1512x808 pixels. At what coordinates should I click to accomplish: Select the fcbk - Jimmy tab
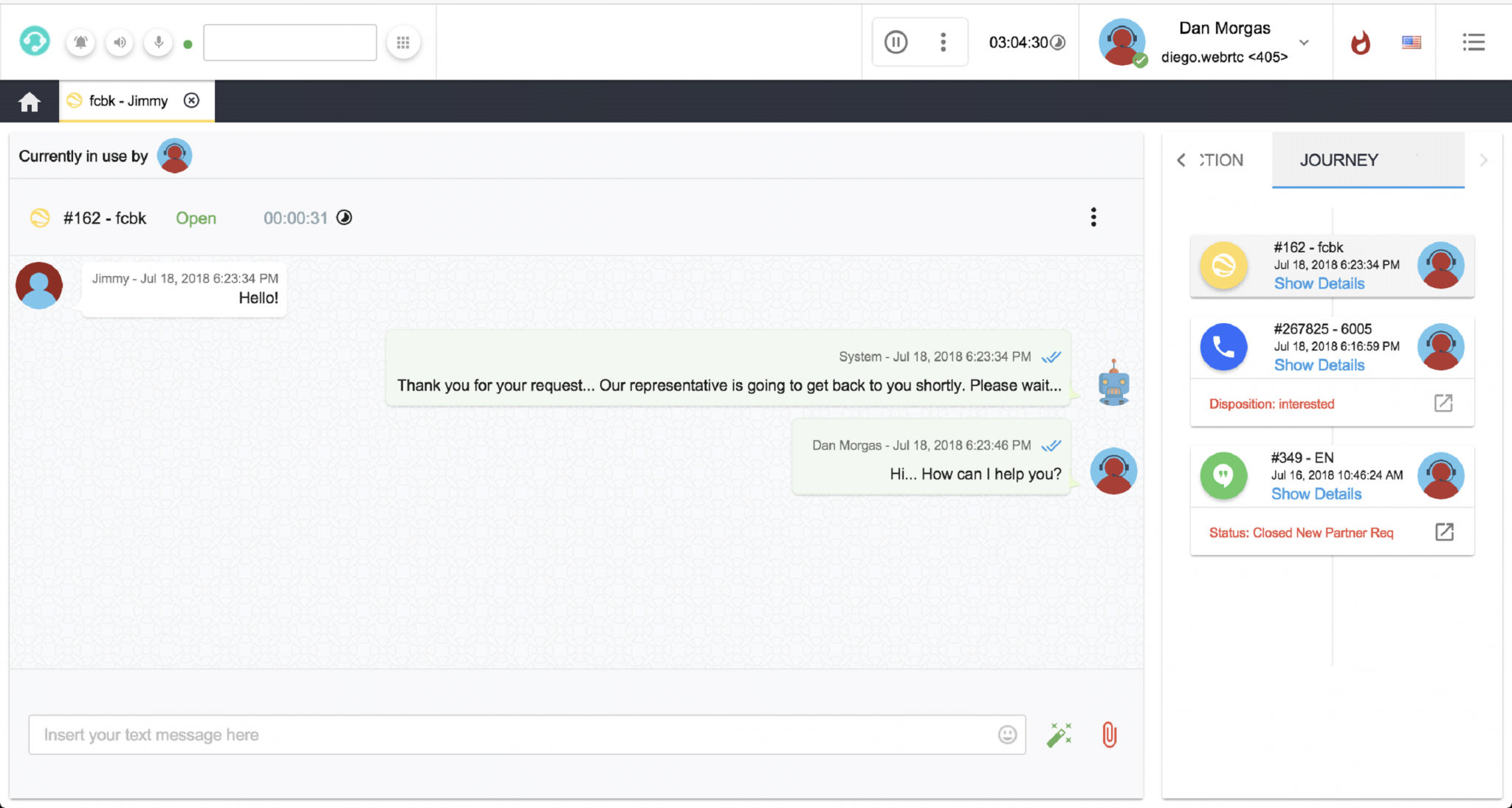tap(128, 100)
